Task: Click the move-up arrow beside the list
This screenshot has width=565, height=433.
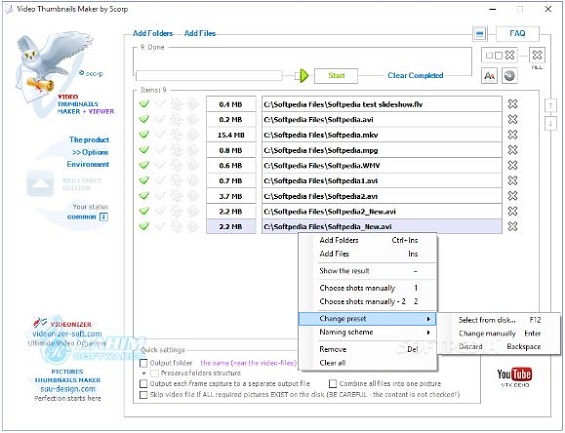Action: point(550,106)
